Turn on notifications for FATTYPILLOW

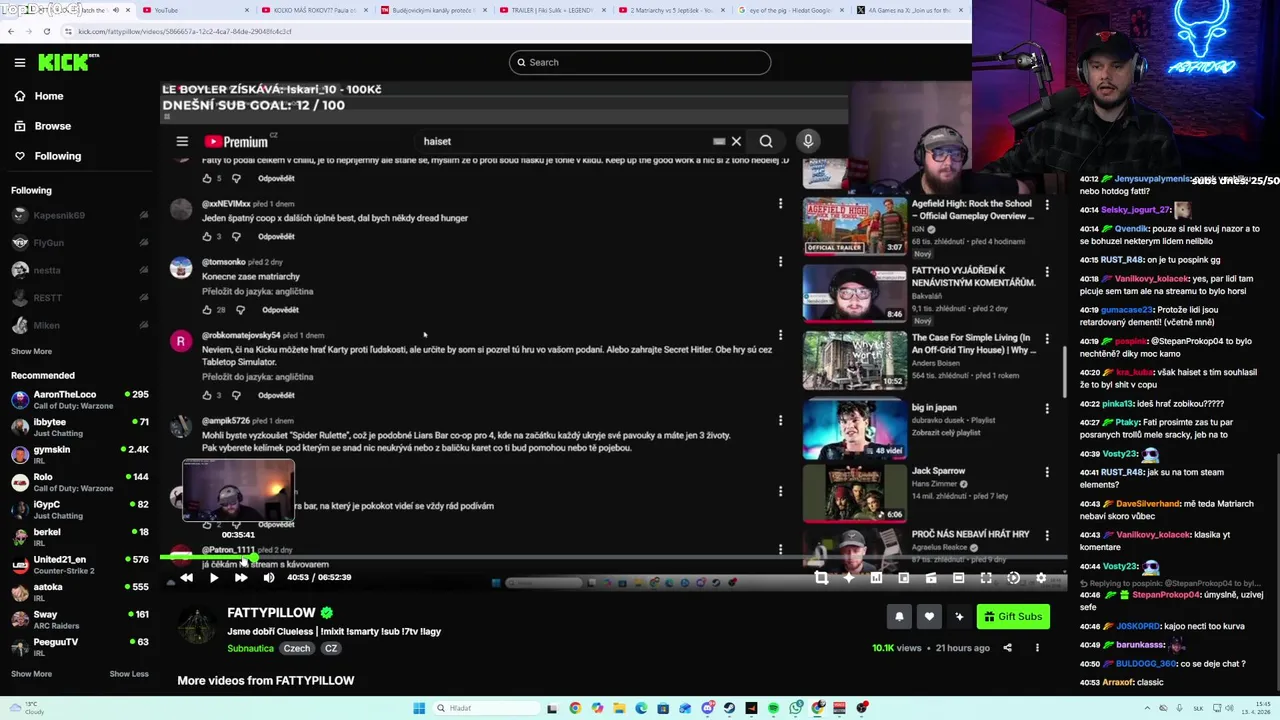[x=899, y=617]
